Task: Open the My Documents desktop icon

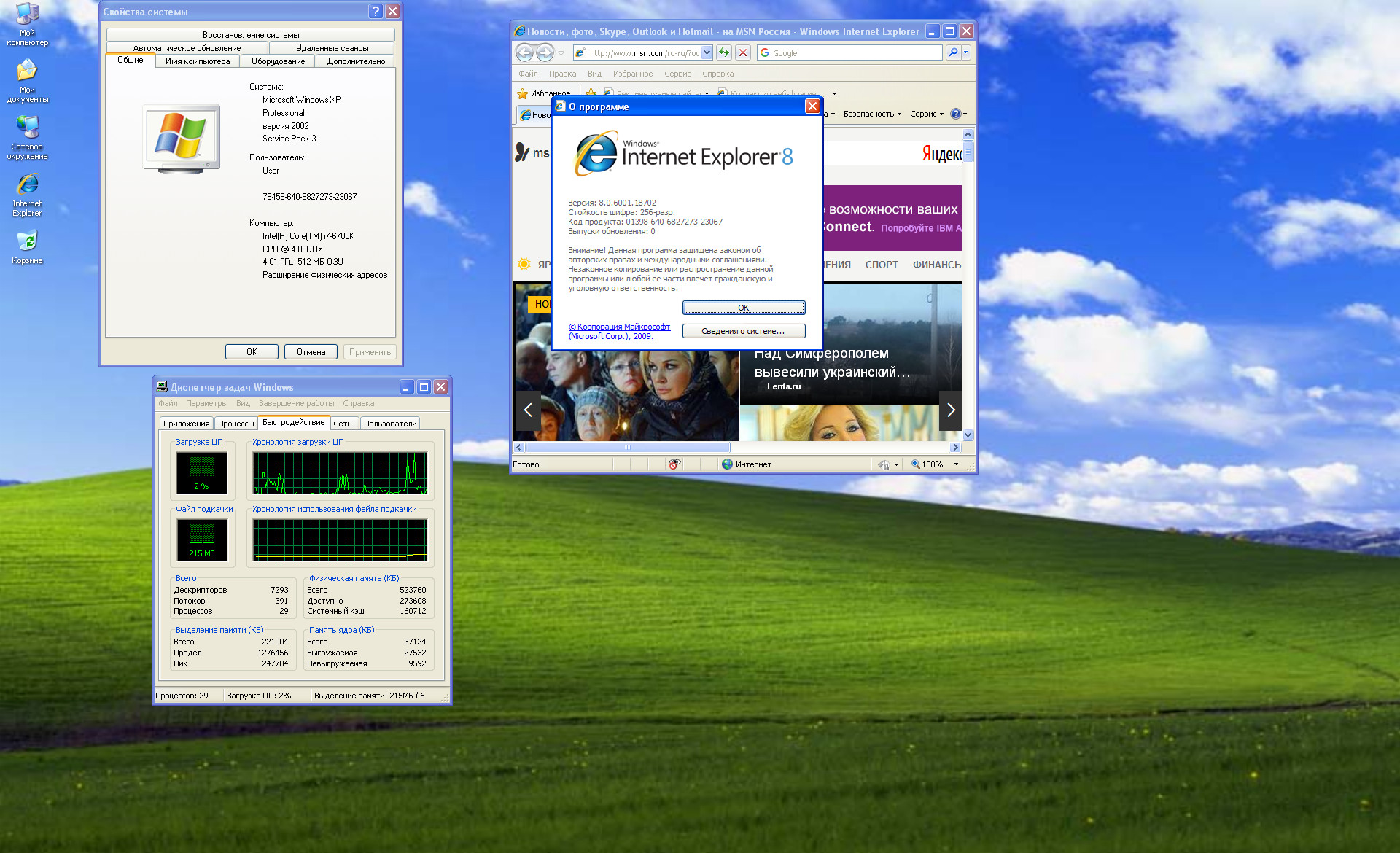Action: [27, 81]
